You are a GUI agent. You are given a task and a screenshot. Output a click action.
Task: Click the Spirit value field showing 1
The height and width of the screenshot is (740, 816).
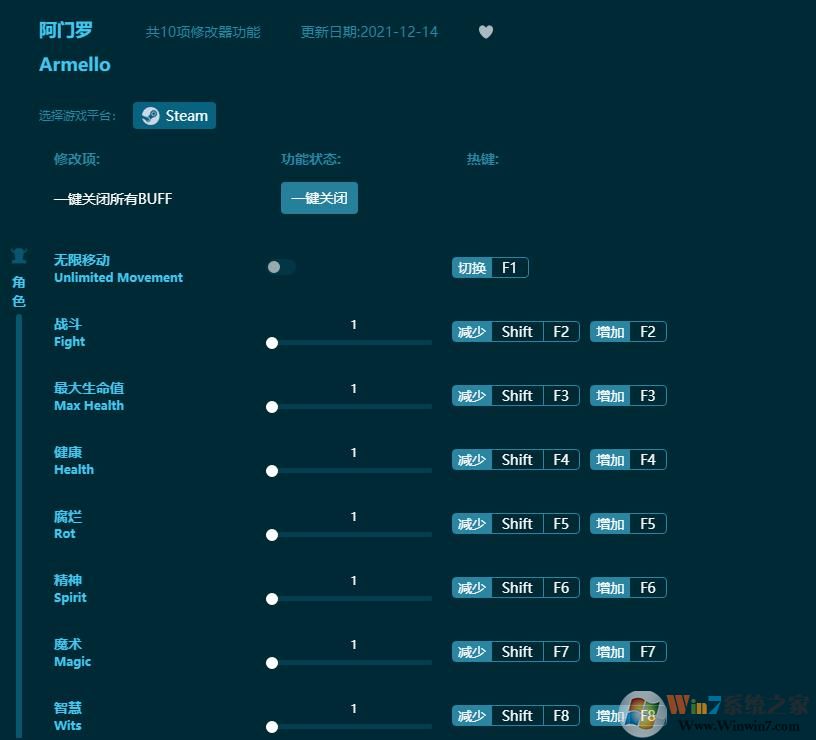click(x=353, y=580)
